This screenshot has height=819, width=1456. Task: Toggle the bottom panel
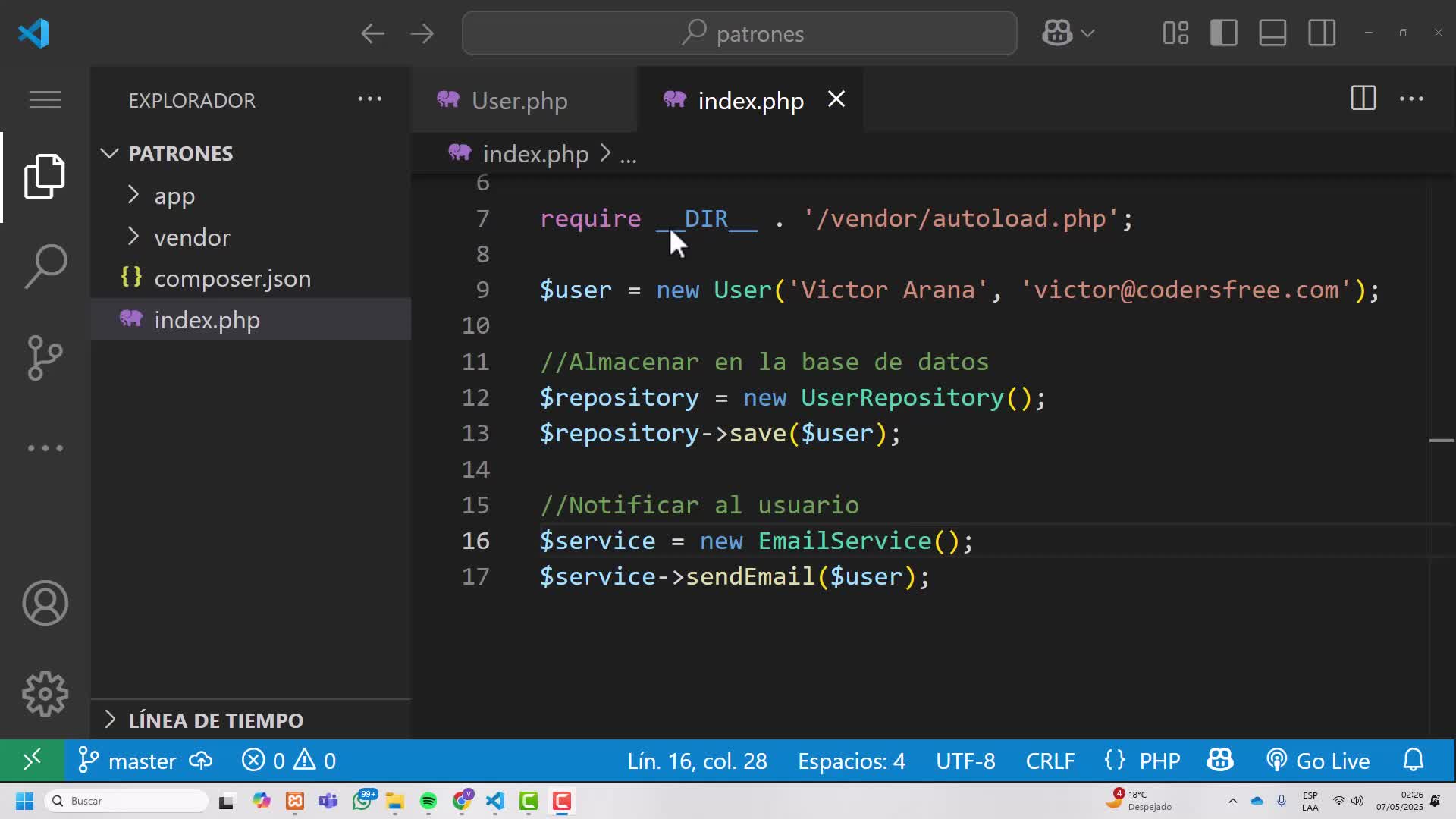1272,33
